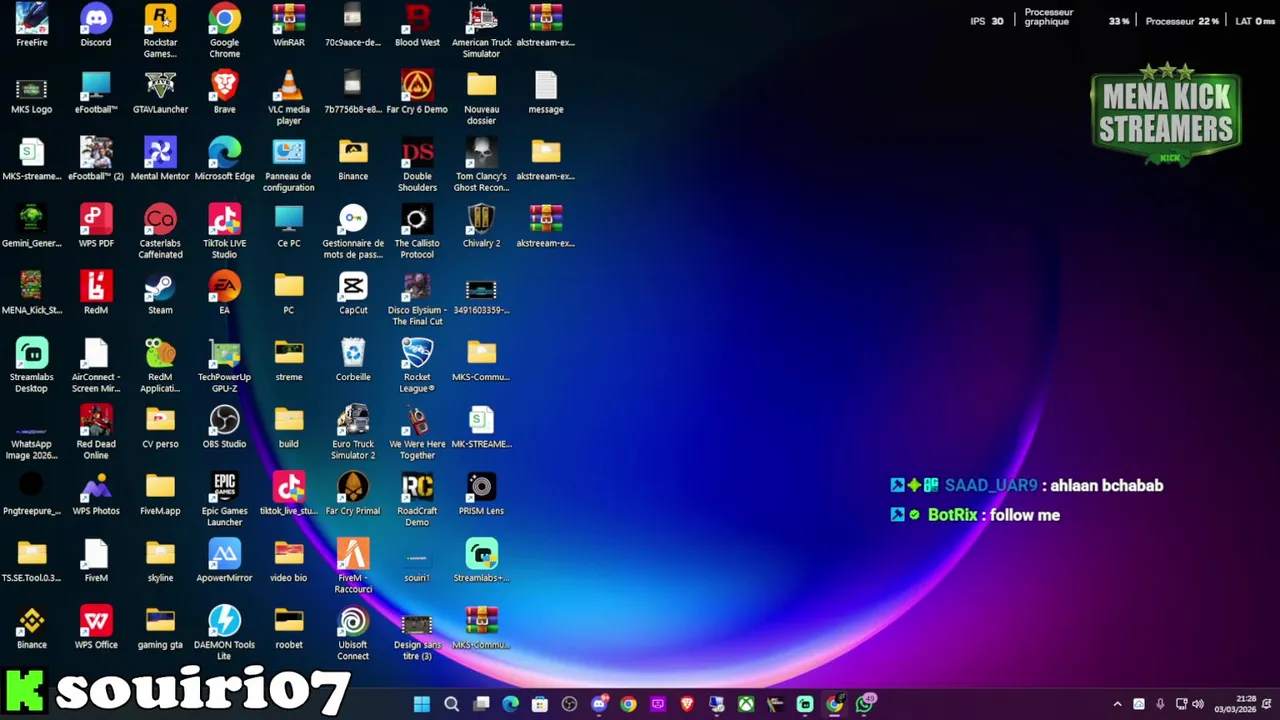Viewport: 1280px width, 720px height.
Task: Open OBS Studio desktop shortcut
Action: pos(224,427)
